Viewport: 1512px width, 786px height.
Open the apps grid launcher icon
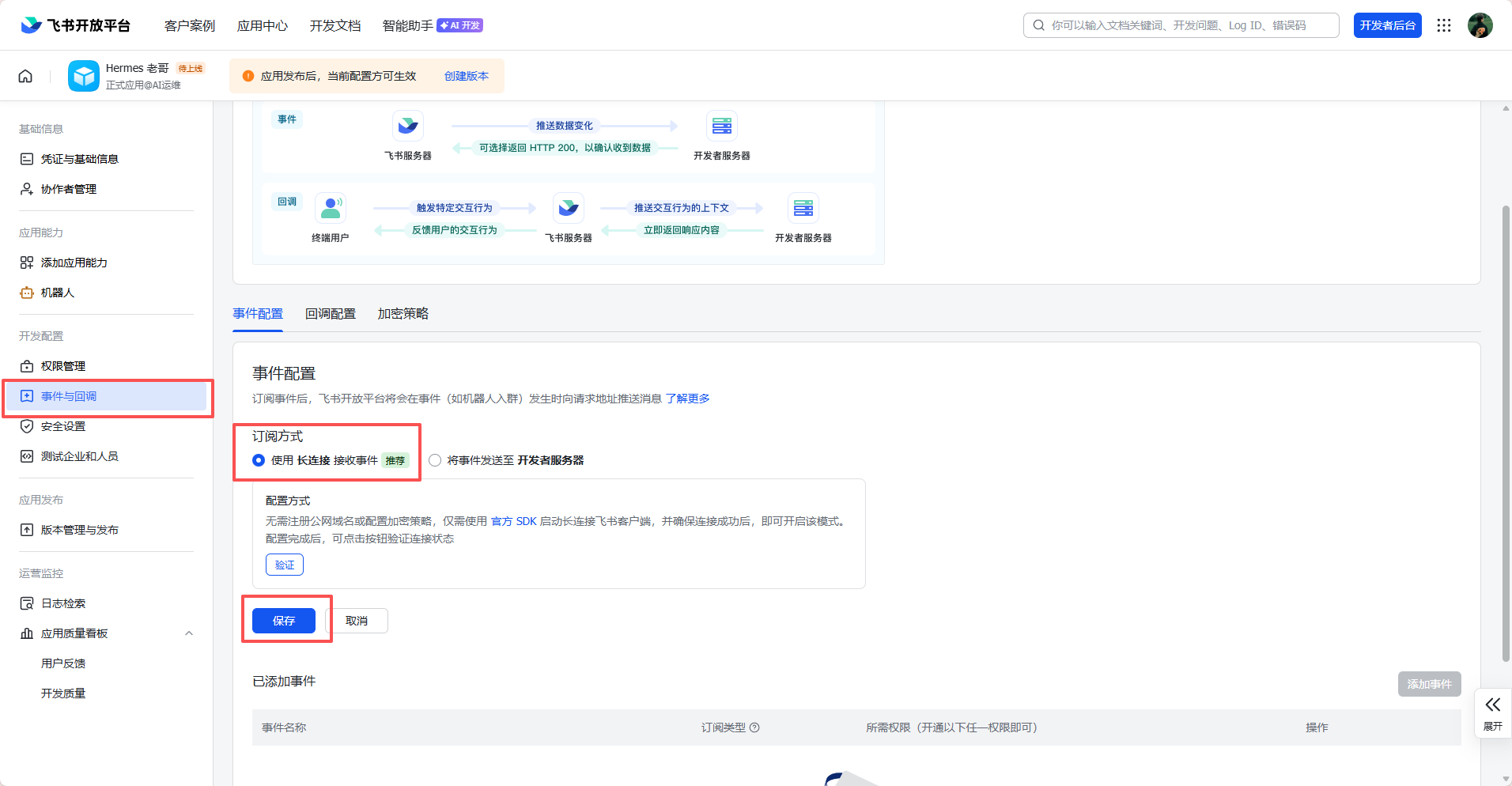point(1444,25)
